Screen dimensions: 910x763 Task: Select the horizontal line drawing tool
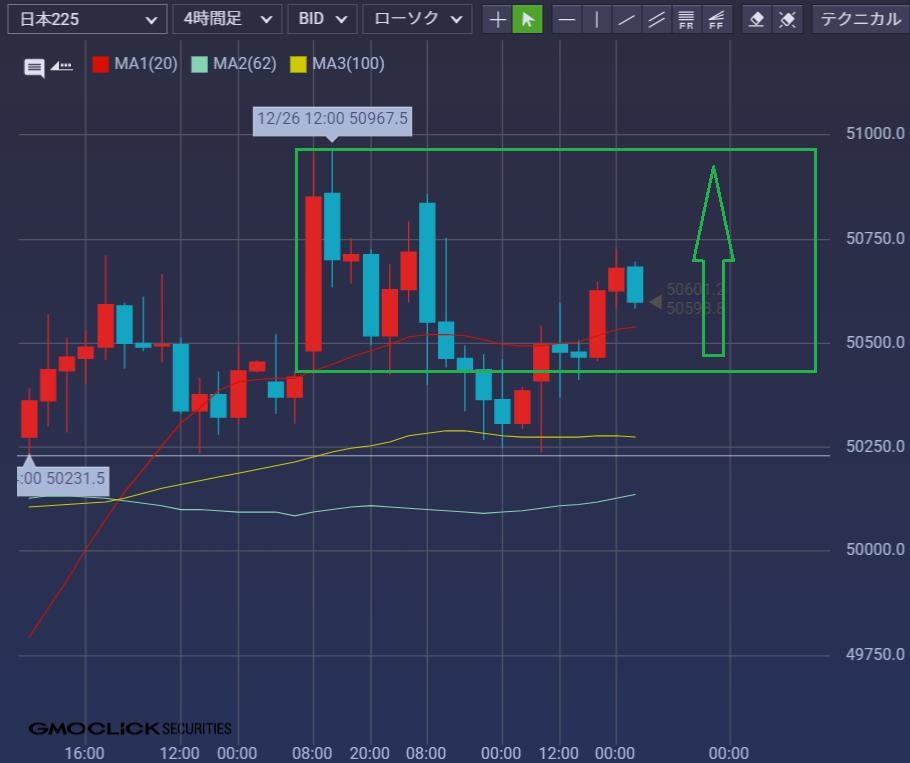click(x=567, y=19)
